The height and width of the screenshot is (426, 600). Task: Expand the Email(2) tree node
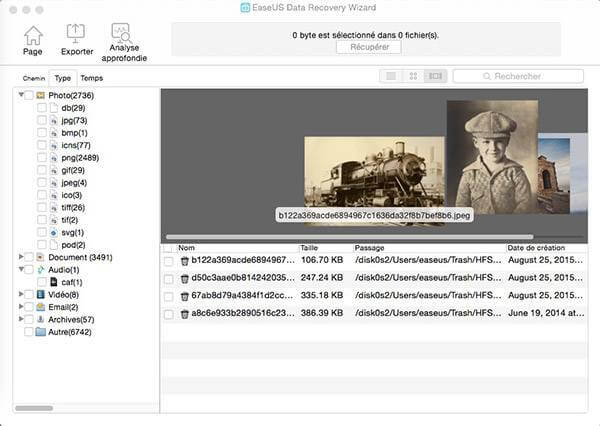pos(21,306)
